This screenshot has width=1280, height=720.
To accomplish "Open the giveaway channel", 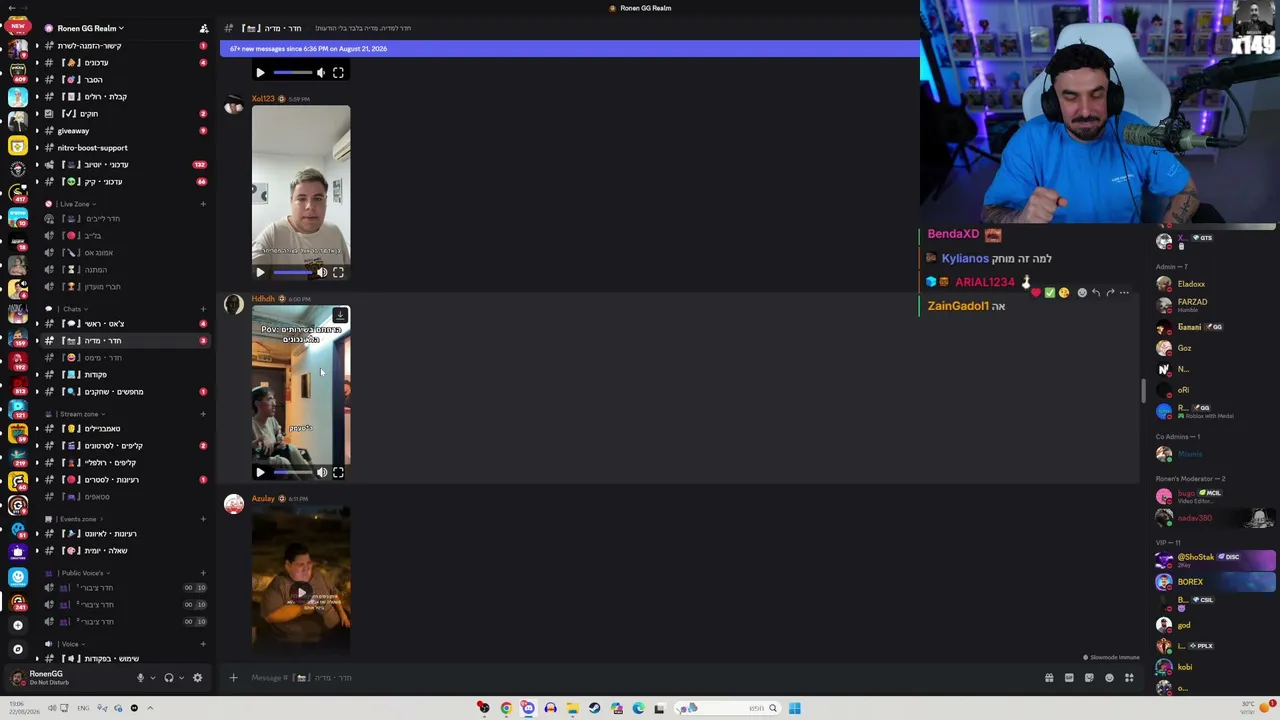I will [x=124, y=131].
